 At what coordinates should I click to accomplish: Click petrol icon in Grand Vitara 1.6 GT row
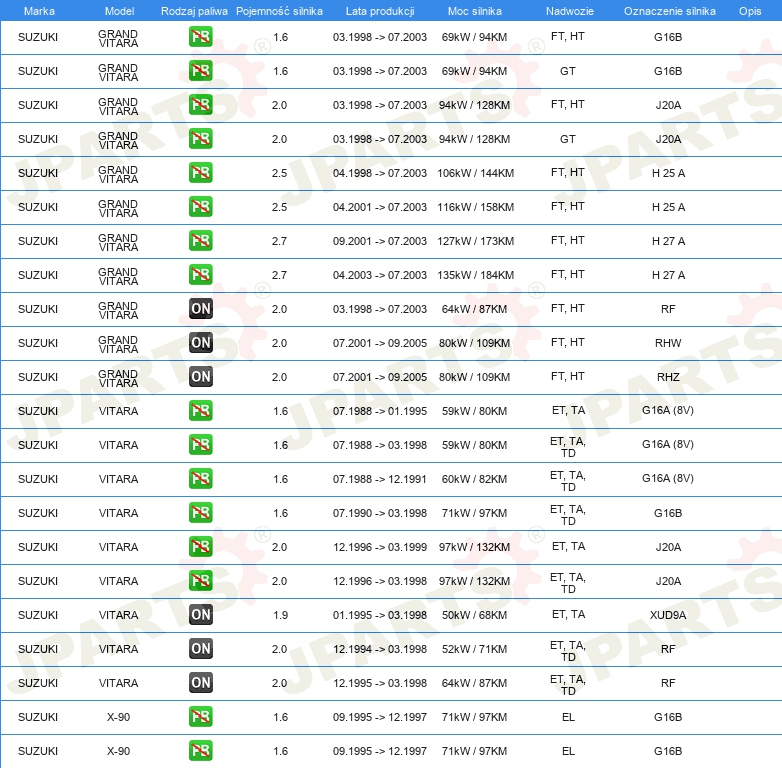point(200,70)
